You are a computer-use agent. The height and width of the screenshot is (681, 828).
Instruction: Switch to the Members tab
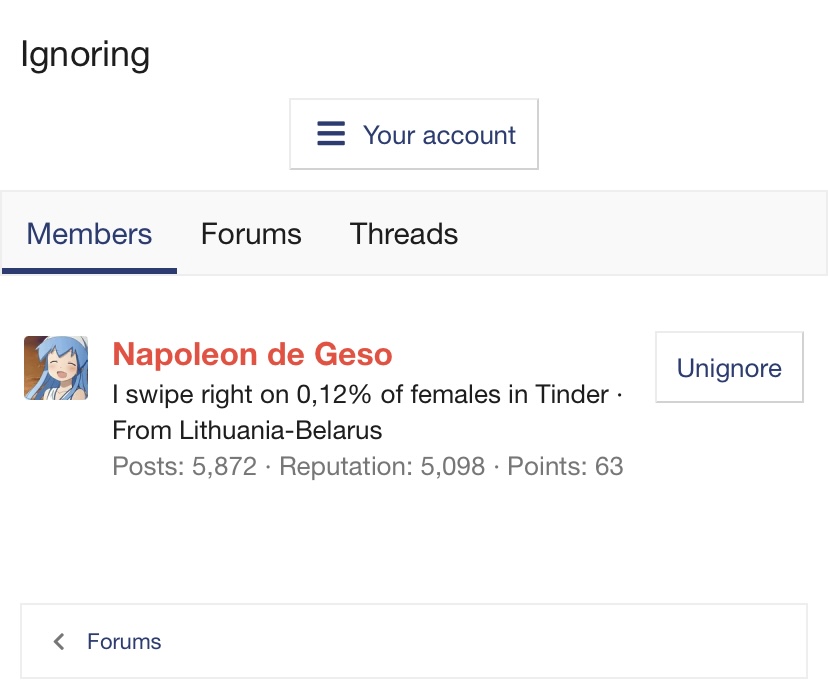pos(89,234)
